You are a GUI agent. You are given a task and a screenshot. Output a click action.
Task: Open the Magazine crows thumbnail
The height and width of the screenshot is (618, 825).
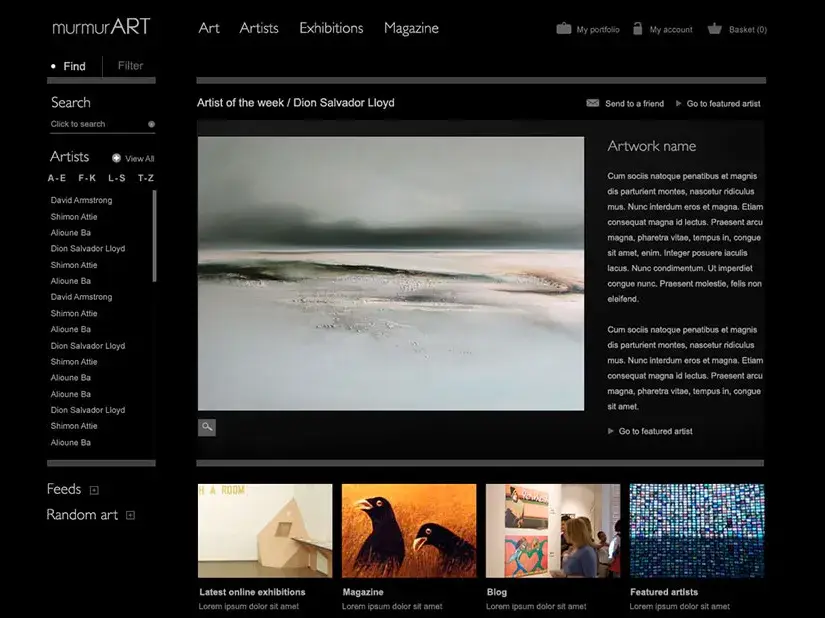(x=409, y=530)
